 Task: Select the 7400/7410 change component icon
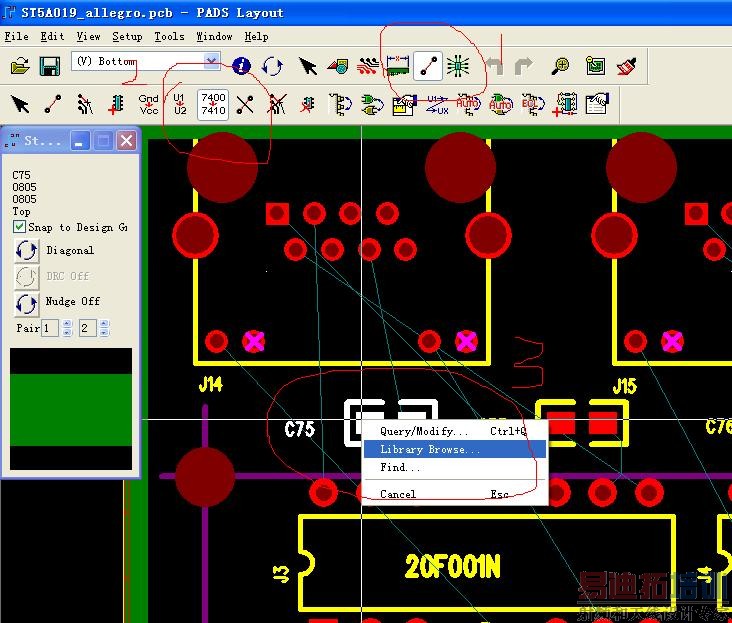(213, 104)
